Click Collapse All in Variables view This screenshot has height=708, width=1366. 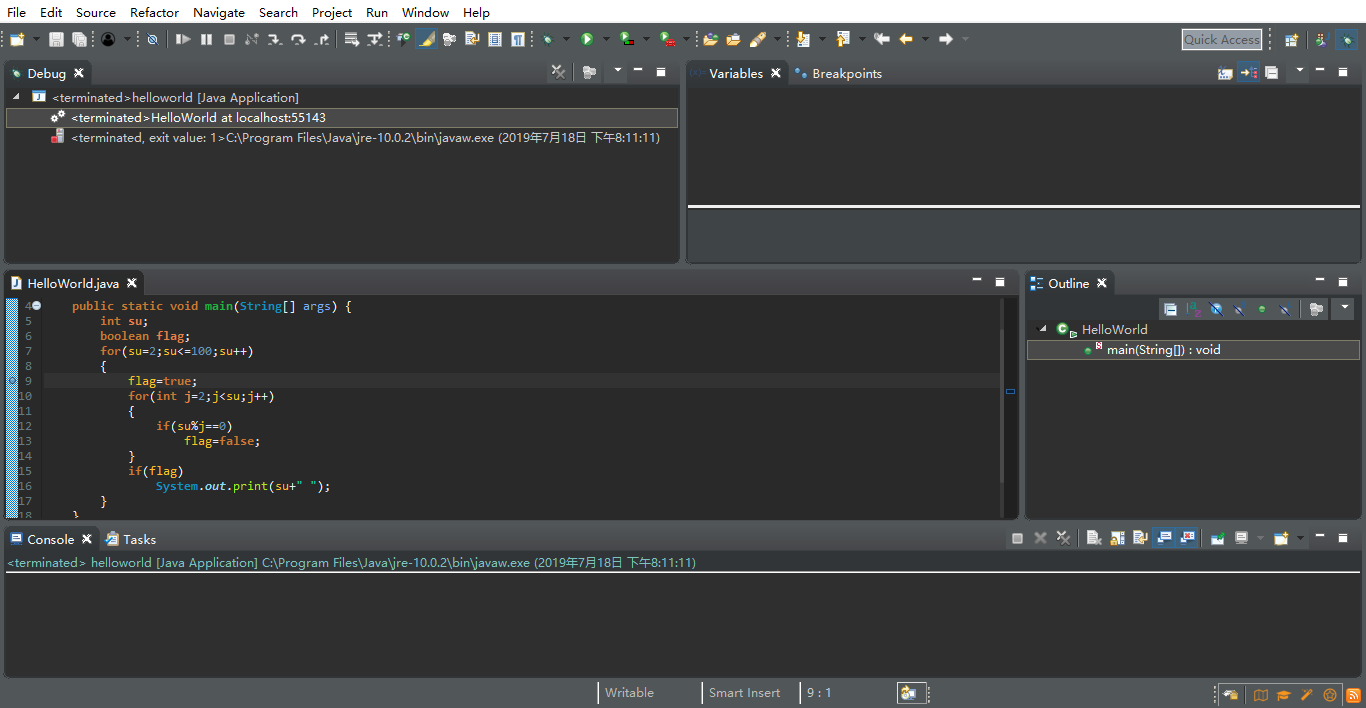1271,72
